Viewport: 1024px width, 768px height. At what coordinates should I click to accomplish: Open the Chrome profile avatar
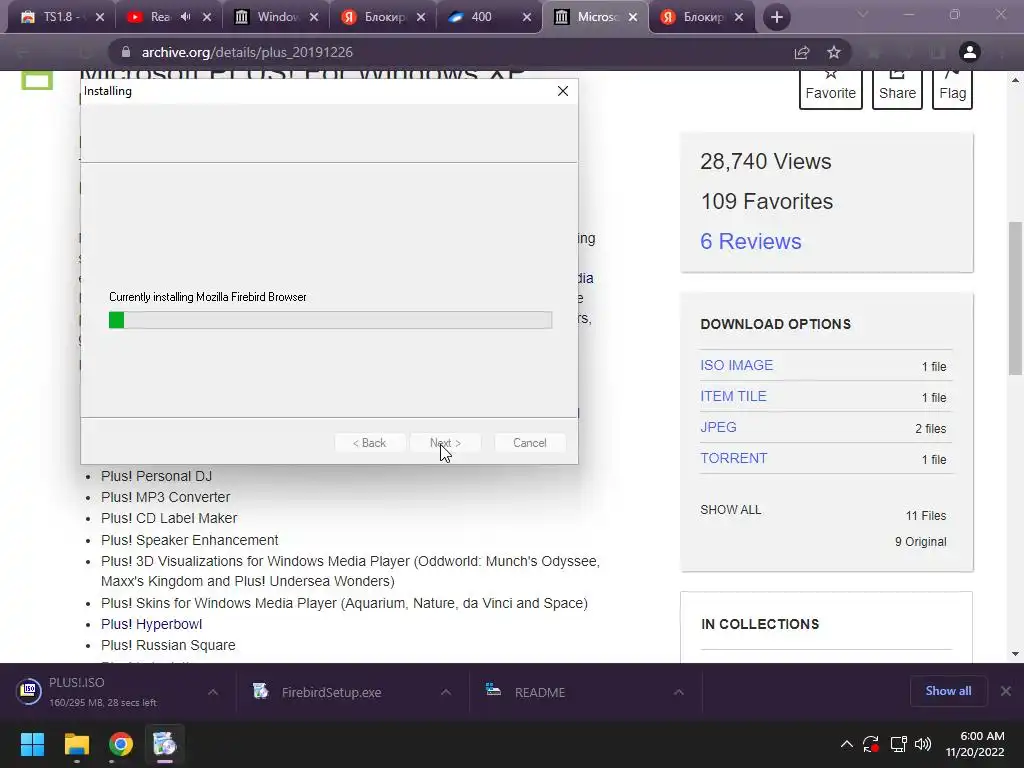click(x=970, y=52)
